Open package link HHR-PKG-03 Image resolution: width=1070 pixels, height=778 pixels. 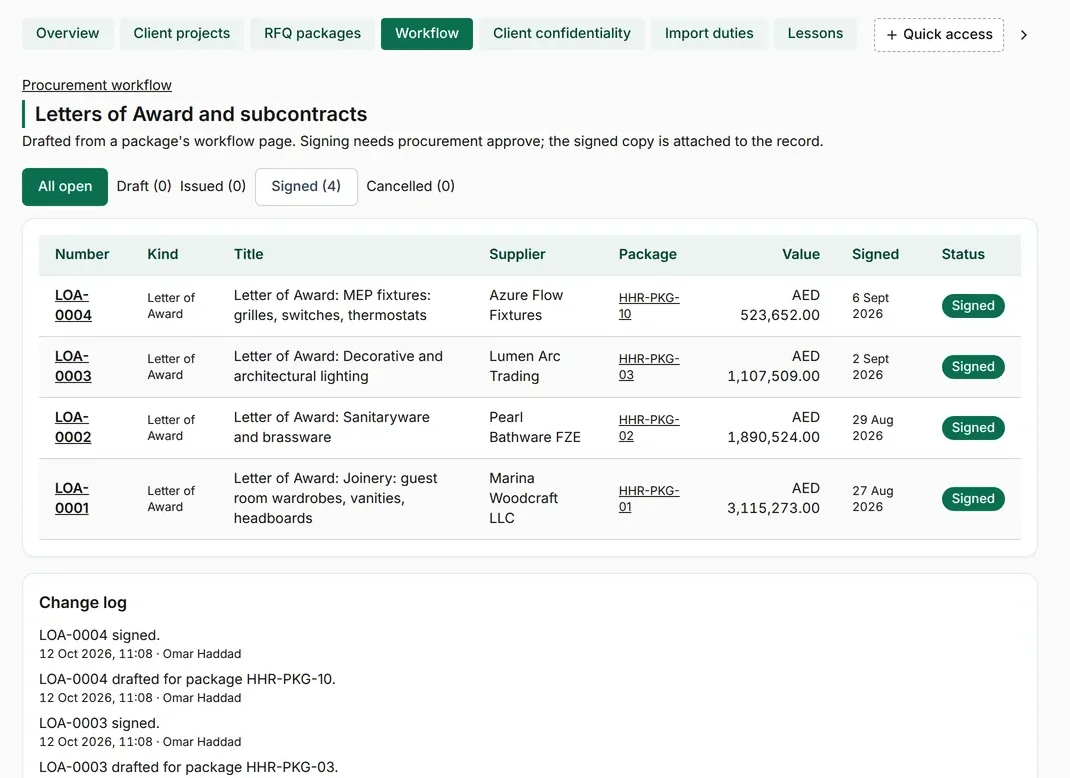pyautogui.click(x=649, y=366)
